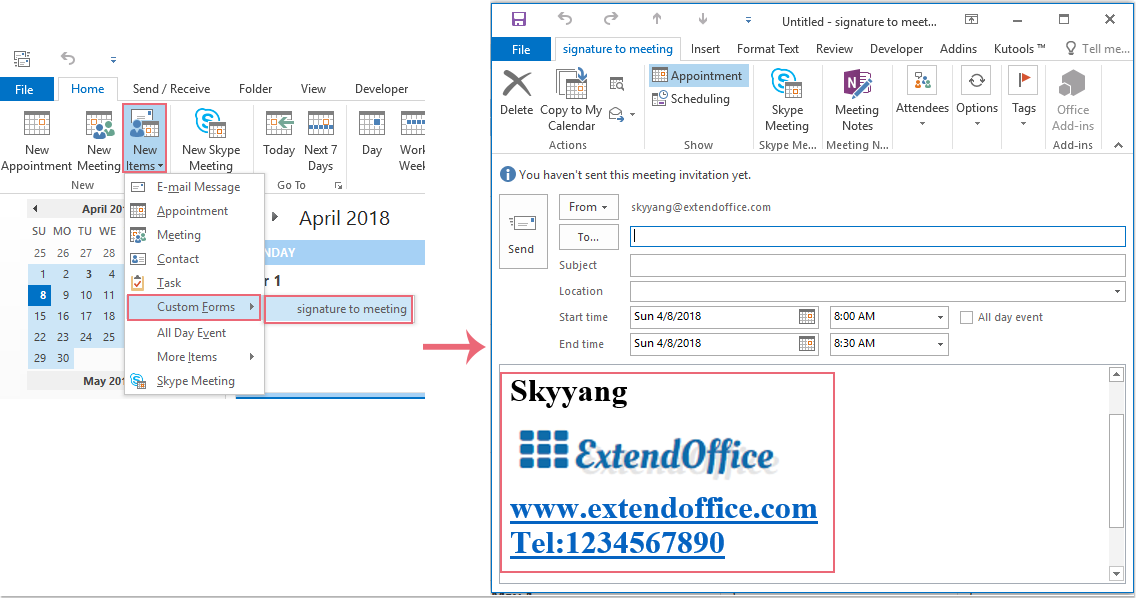Select April 17 in mini calendar
The height and width of the screenshot is (598, 1136).
[85, 316]
